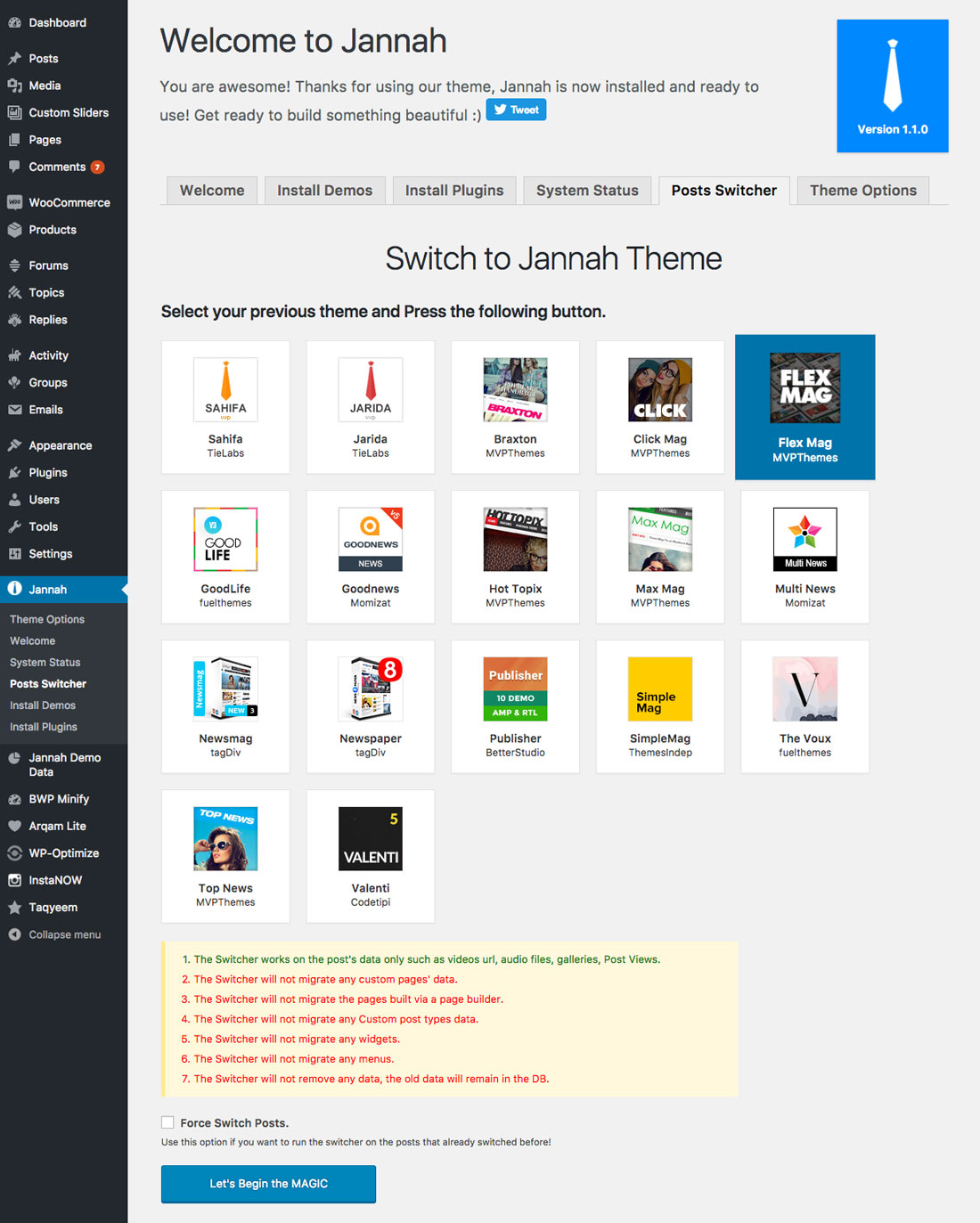
Task: Click the Taqyeem star icon
Action: click(x=14, y=908)
